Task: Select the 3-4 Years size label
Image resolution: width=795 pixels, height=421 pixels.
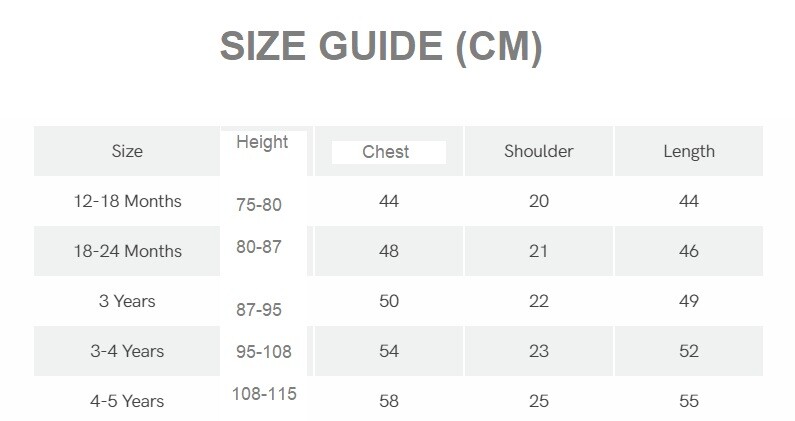Action: (127, 351)
